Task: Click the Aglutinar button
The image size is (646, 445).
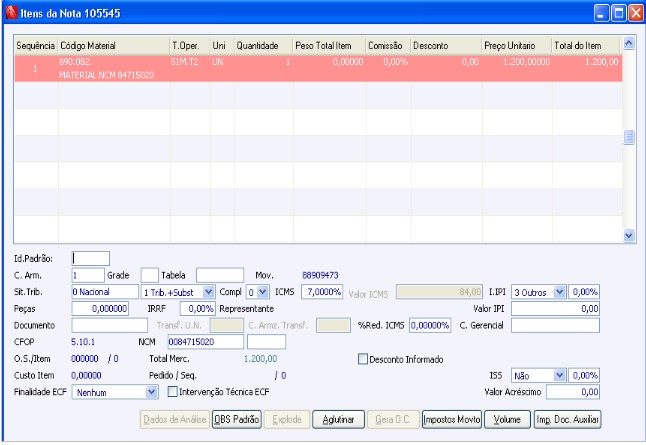Action: (338, 419)
